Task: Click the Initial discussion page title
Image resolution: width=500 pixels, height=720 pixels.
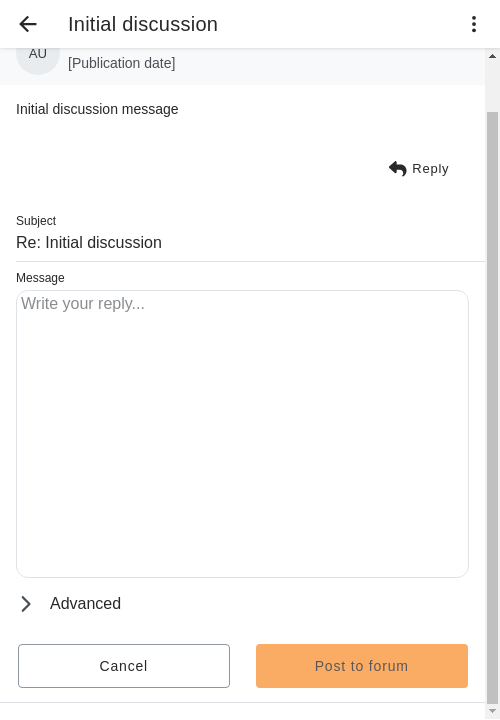Action: 143,24
